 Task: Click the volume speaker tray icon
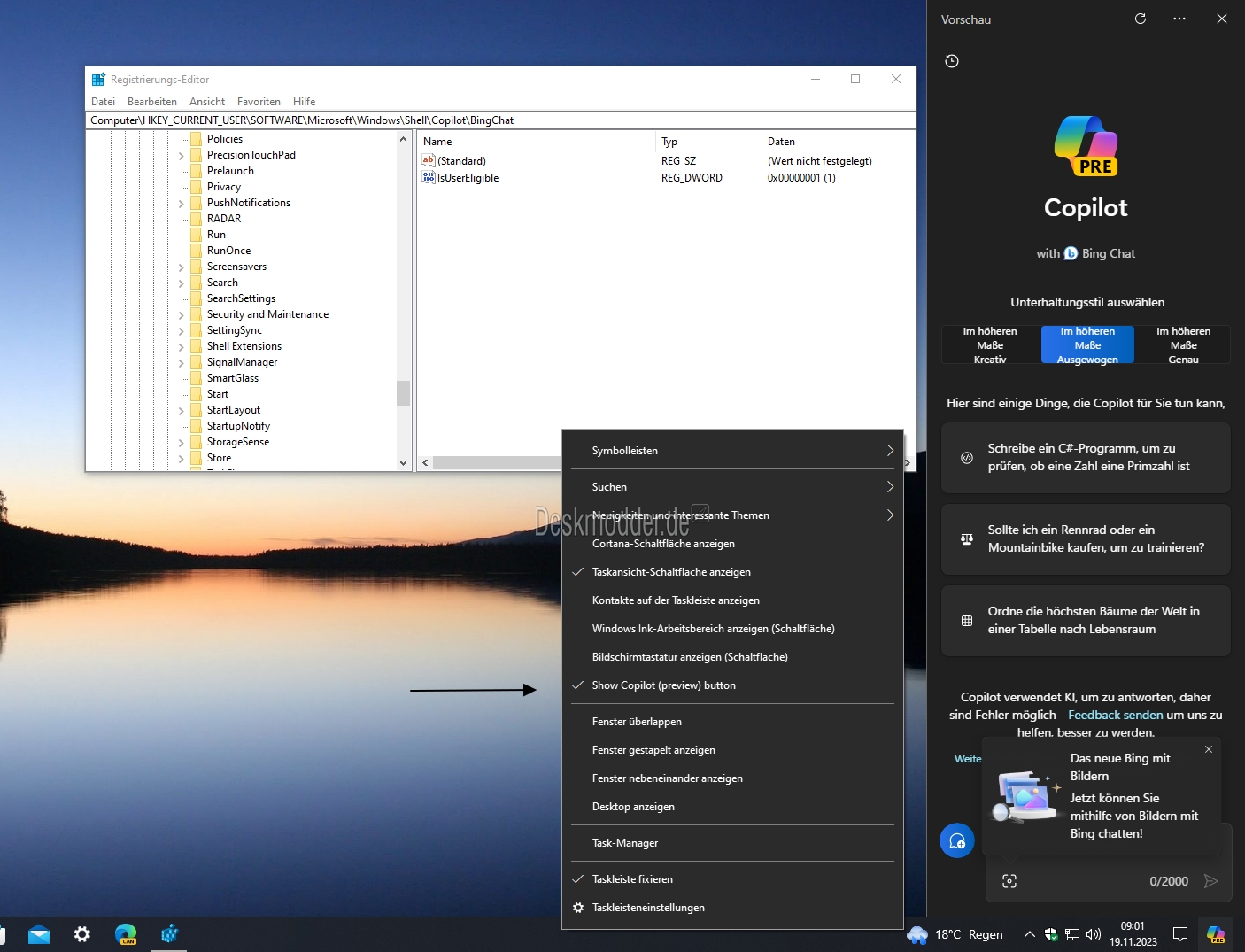(x=1094, y=934)
